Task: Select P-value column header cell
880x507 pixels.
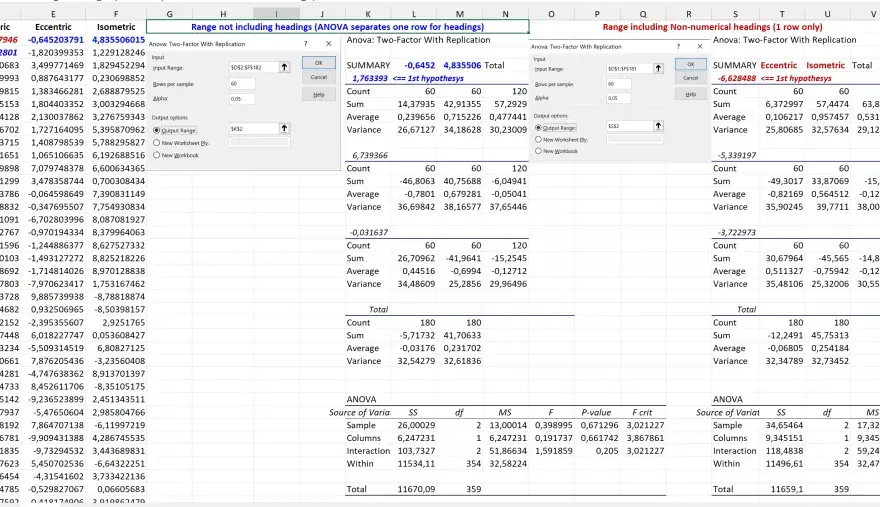Action: [597, 412]
